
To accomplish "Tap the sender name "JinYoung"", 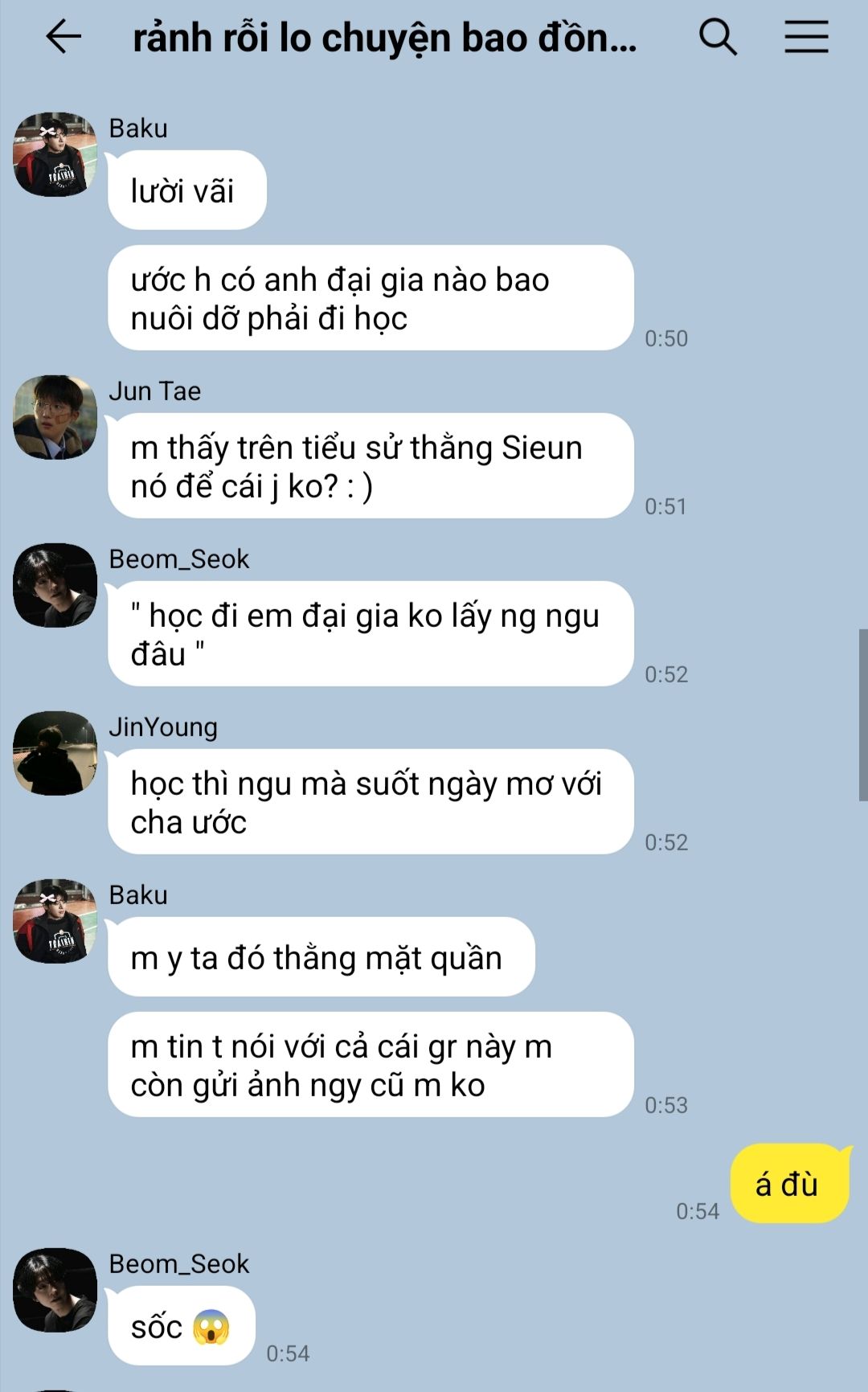I will [x=163, y=727].
